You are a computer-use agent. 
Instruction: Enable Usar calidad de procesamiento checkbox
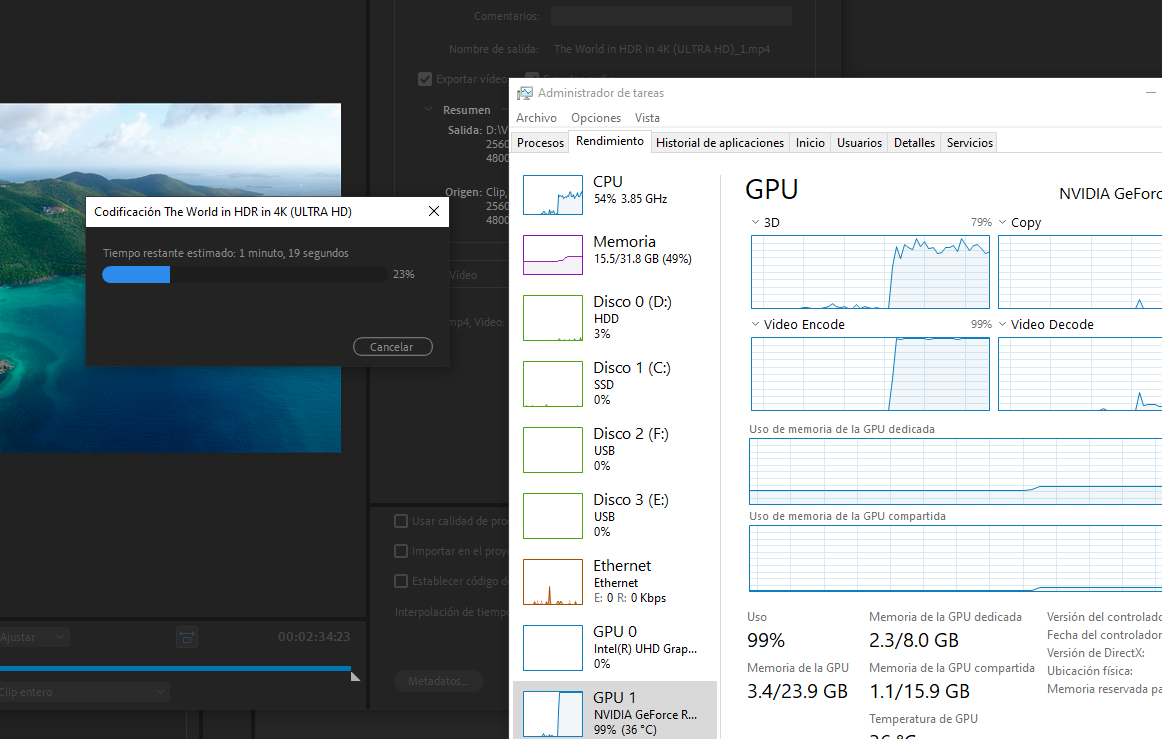401,521
